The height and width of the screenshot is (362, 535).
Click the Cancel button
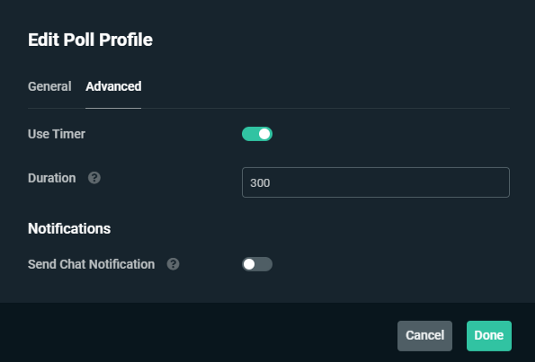coord(425,336)
